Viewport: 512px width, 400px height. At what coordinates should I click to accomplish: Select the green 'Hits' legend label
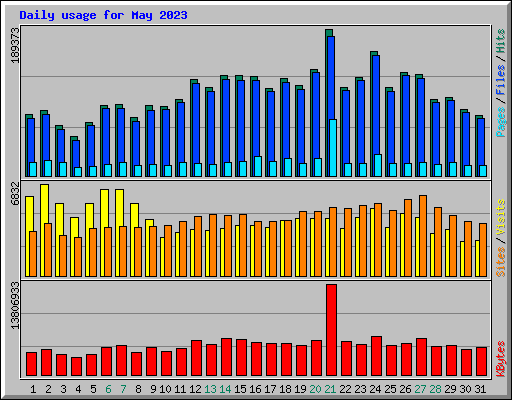coord(501,41)
